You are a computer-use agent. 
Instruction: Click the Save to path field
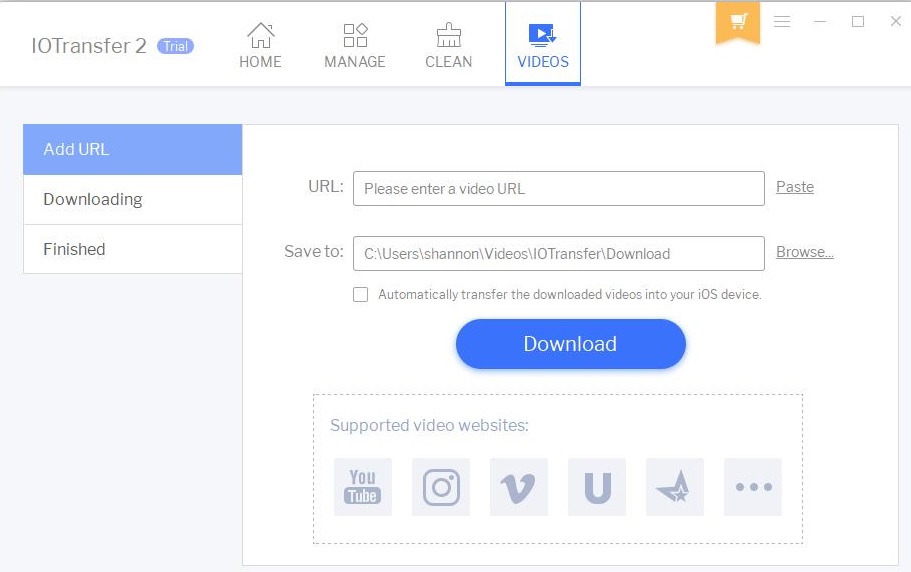coord(558,254)
